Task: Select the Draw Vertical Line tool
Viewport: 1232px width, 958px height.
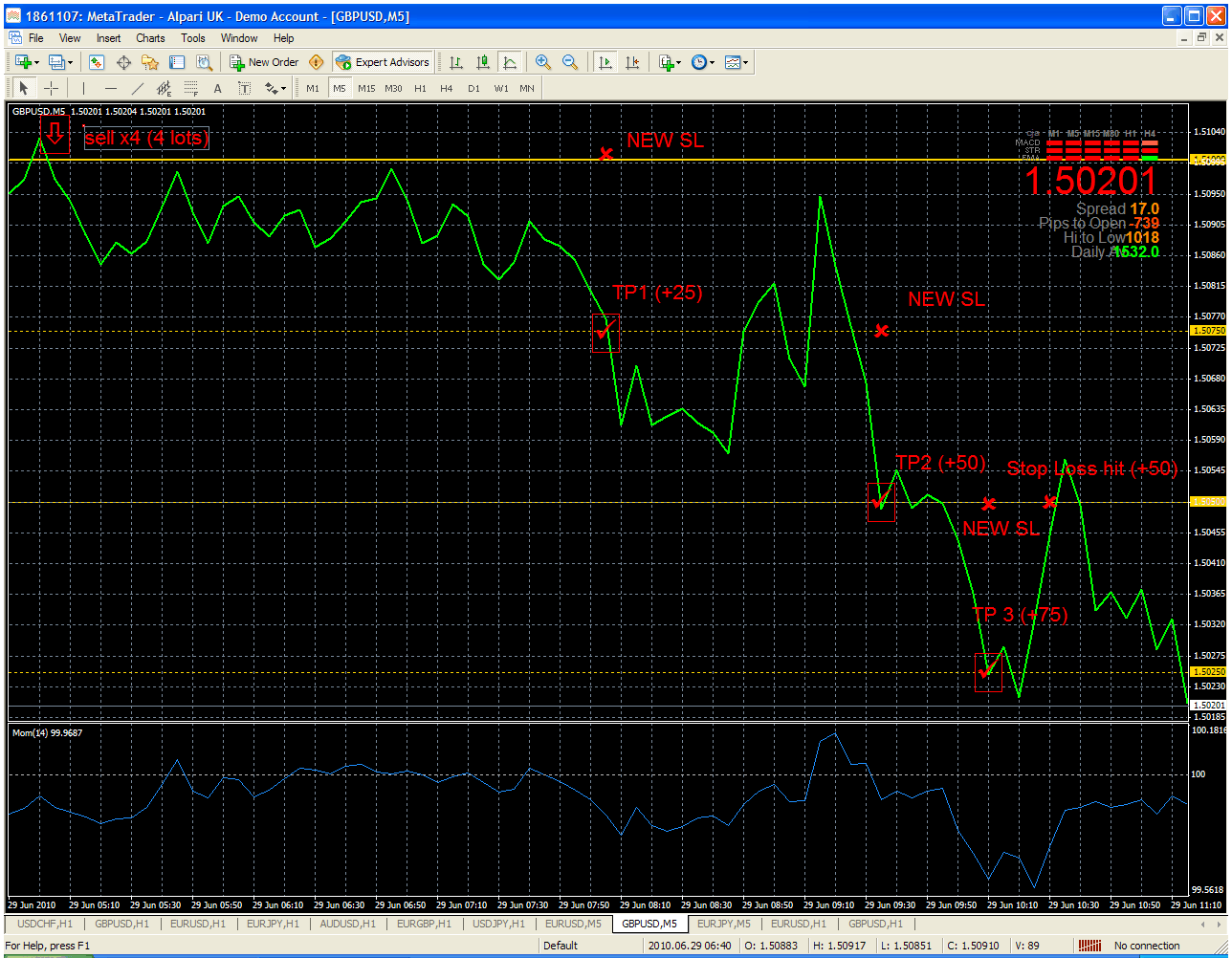Action: (x=83, y=88)
